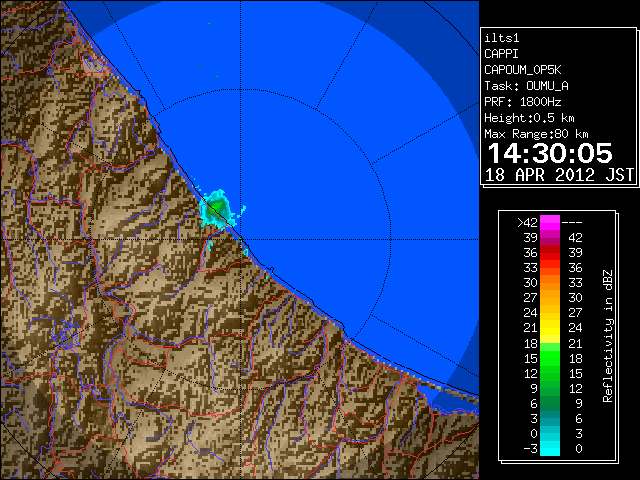This screenshot has height=480, width=640.
Task: Click the red 36–39 dBZ color band
Action: pos(550,252)
